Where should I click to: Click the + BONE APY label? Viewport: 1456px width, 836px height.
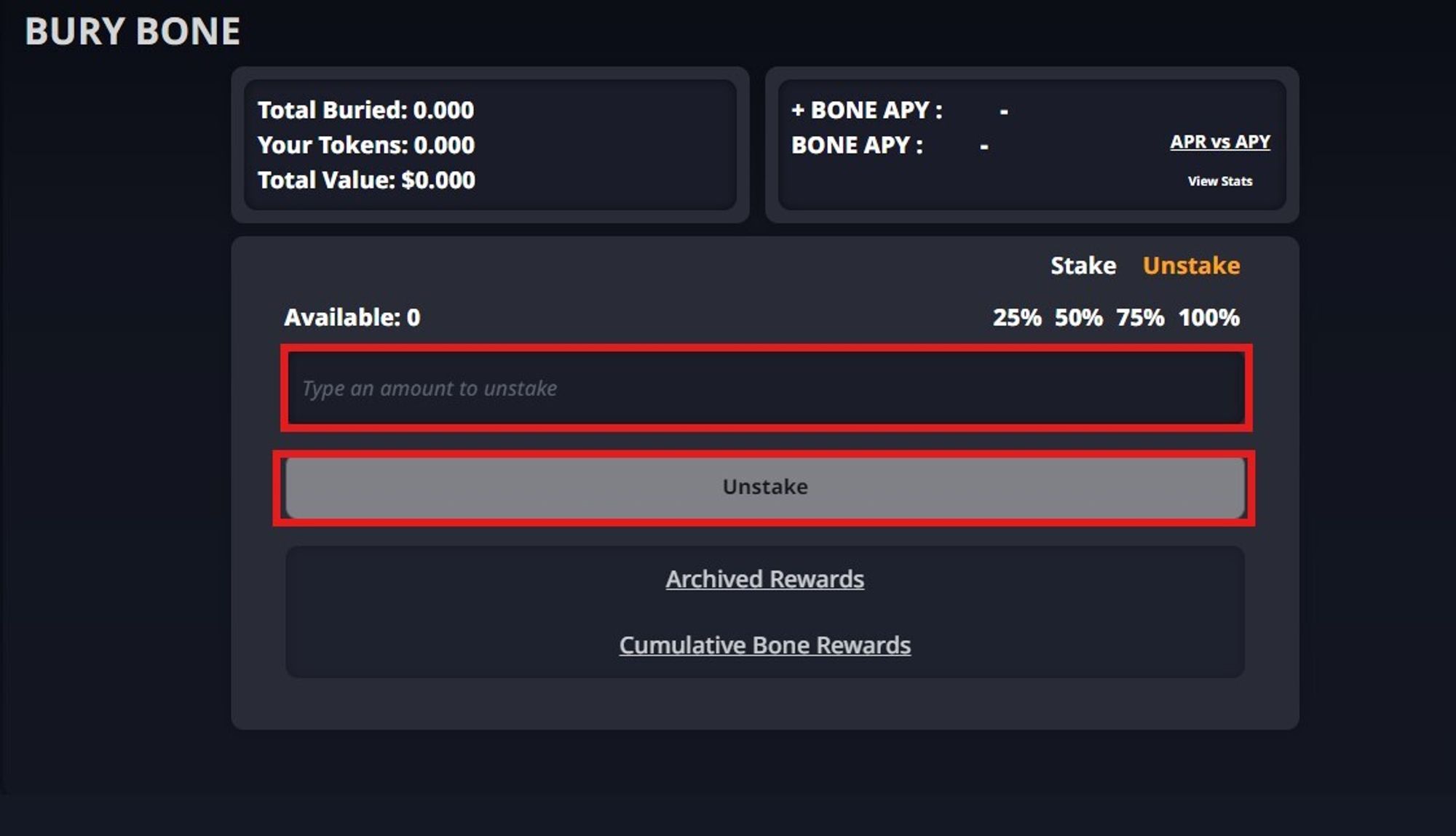click(x=866, y=110)
